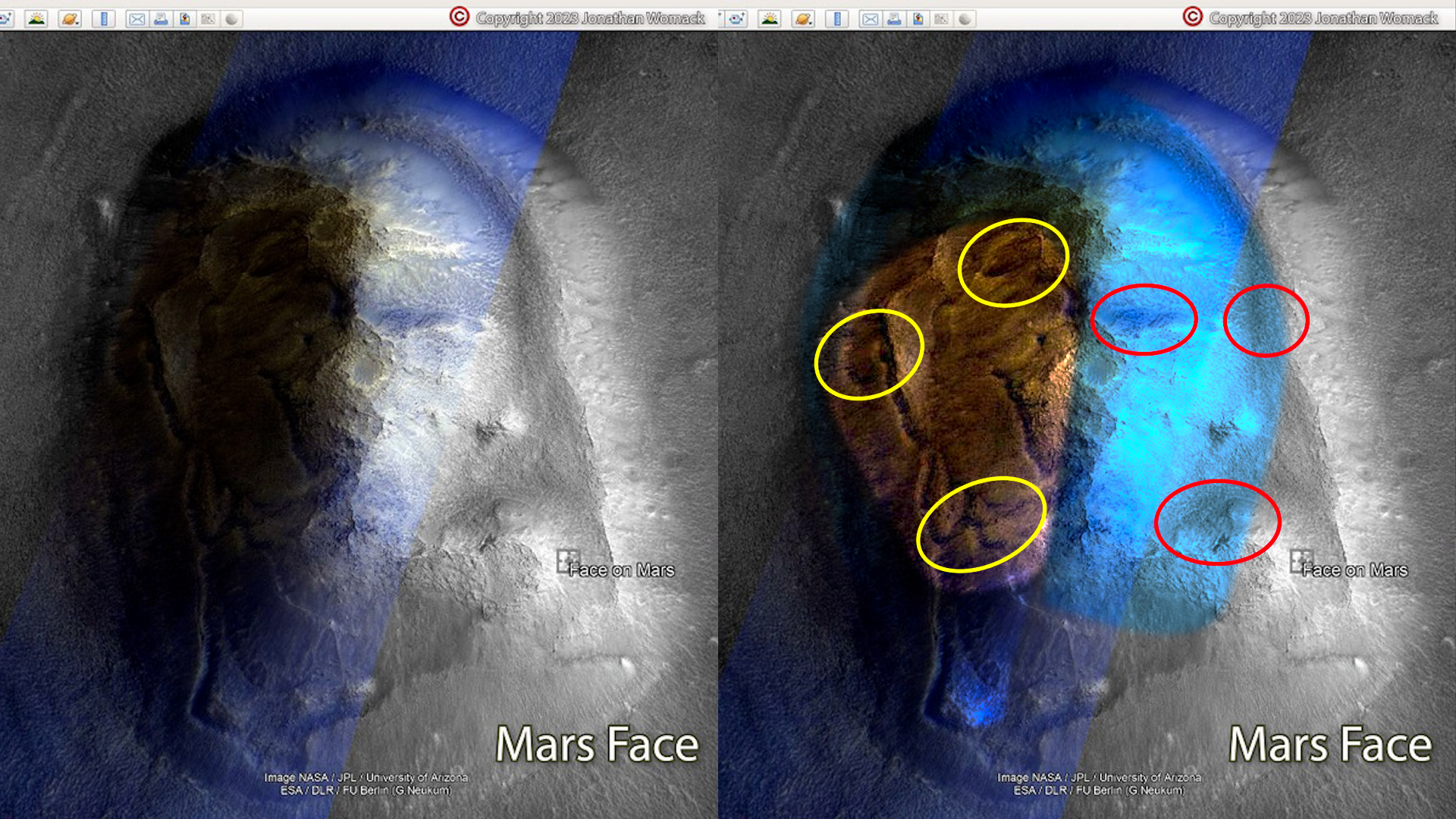Click grey sphere icon in left panel toolbar
Image resolution: width=1456 pixels, height=819 pixels.
(x=231, y=19)
